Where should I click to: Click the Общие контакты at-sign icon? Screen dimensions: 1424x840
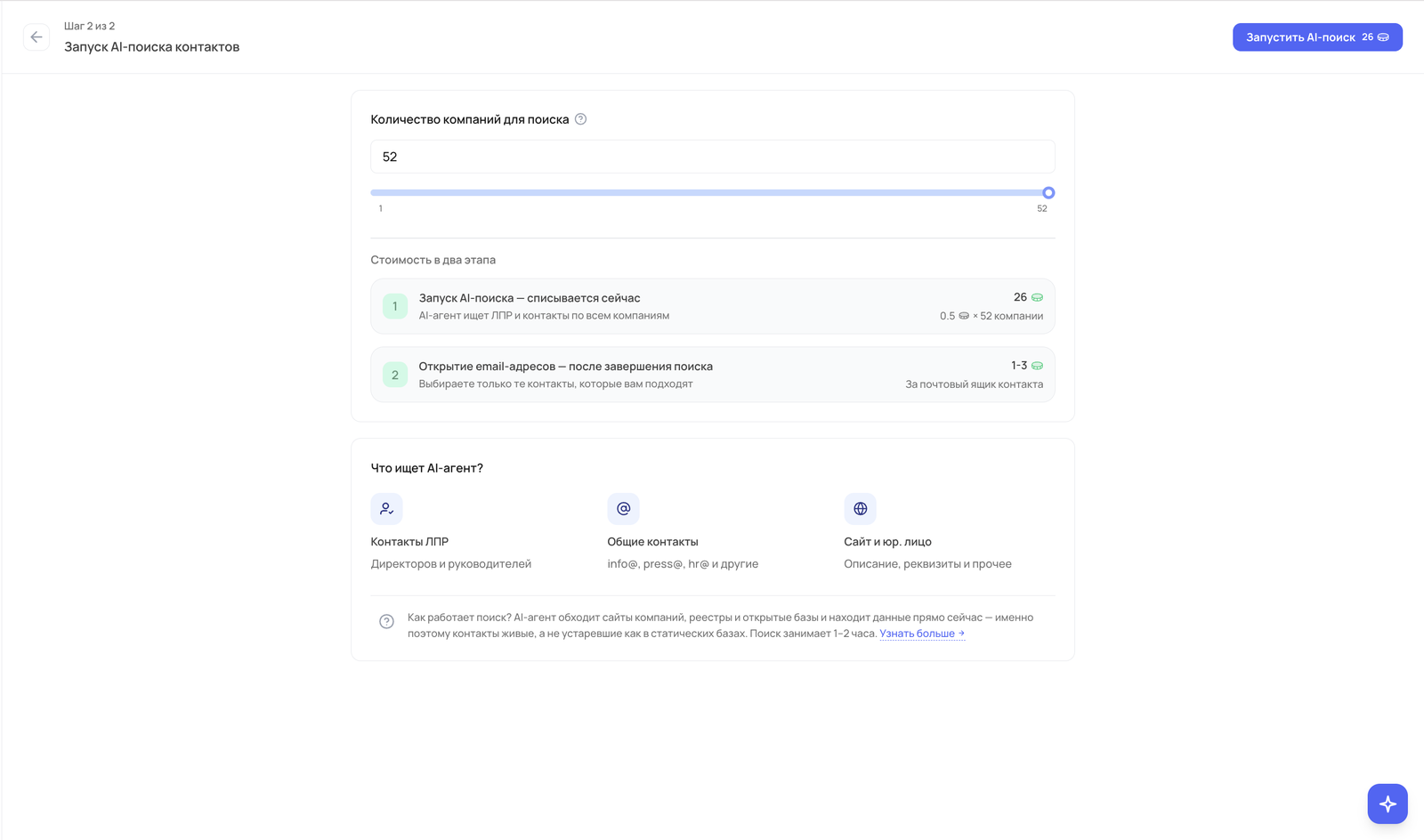[623, 509]
